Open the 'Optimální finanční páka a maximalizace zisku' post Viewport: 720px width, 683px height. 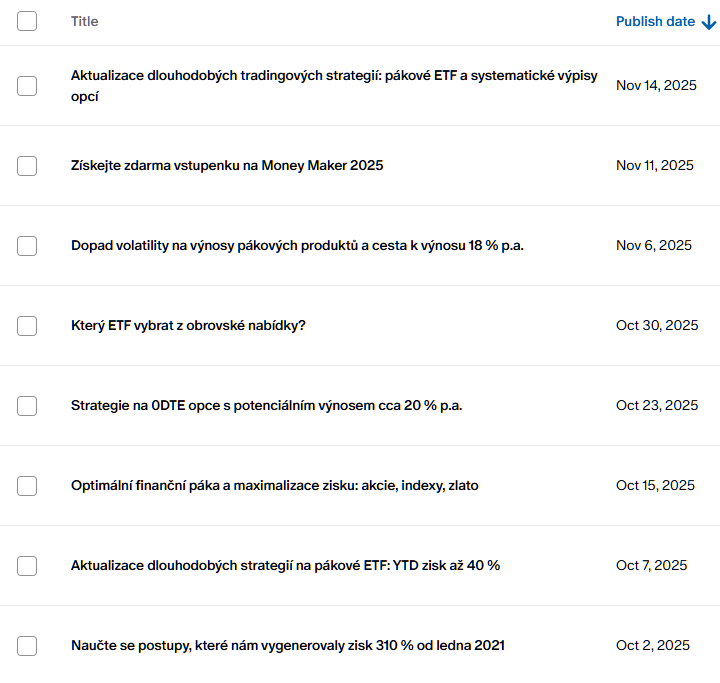(274, 486)
